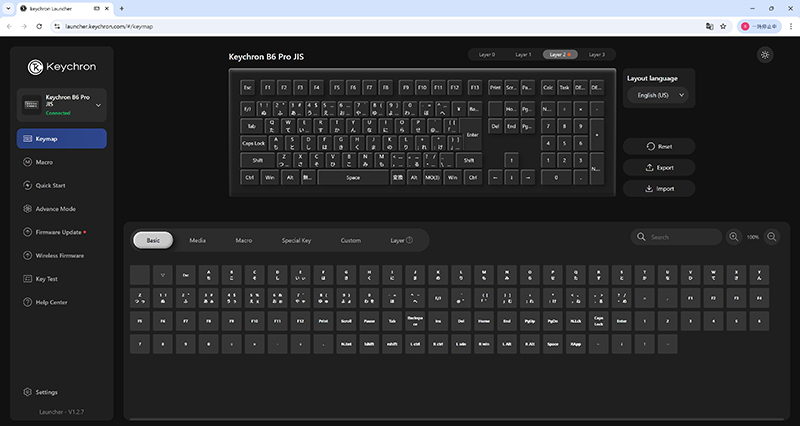The width and height of the screenshot is (800, 426).
Task: Select the Caps Lock key on keyboard layout
Action: coord(254,143)
